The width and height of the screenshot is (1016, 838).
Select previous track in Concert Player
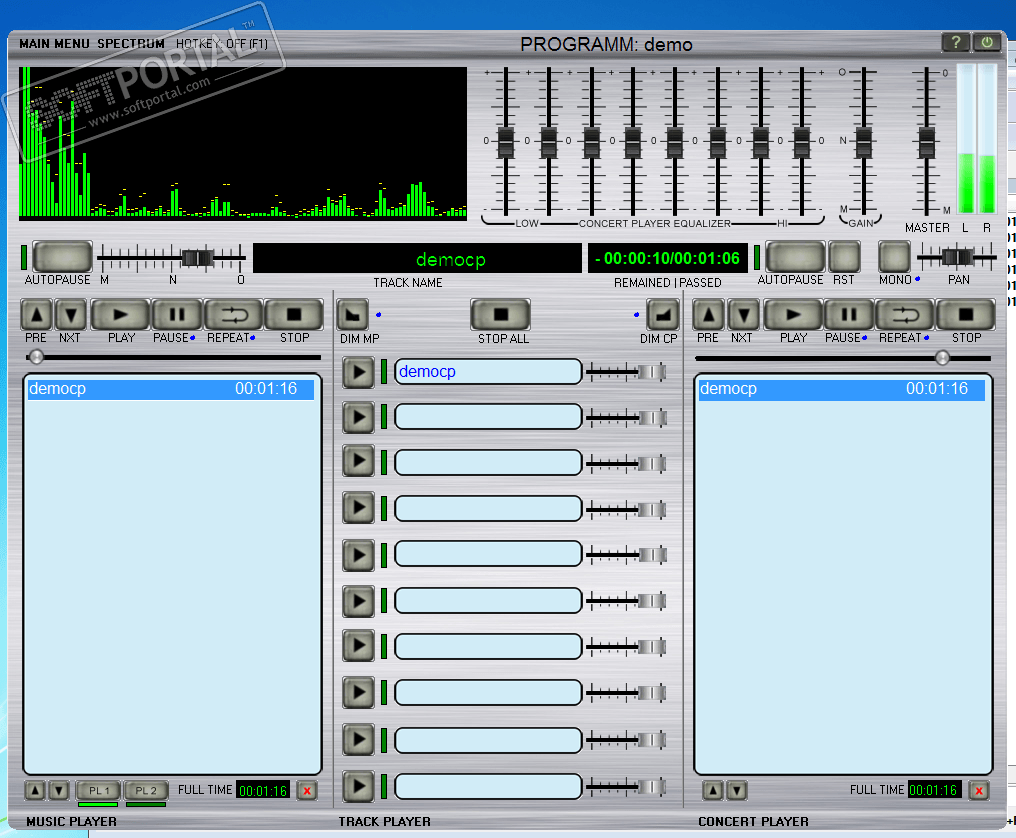[708, 315]
